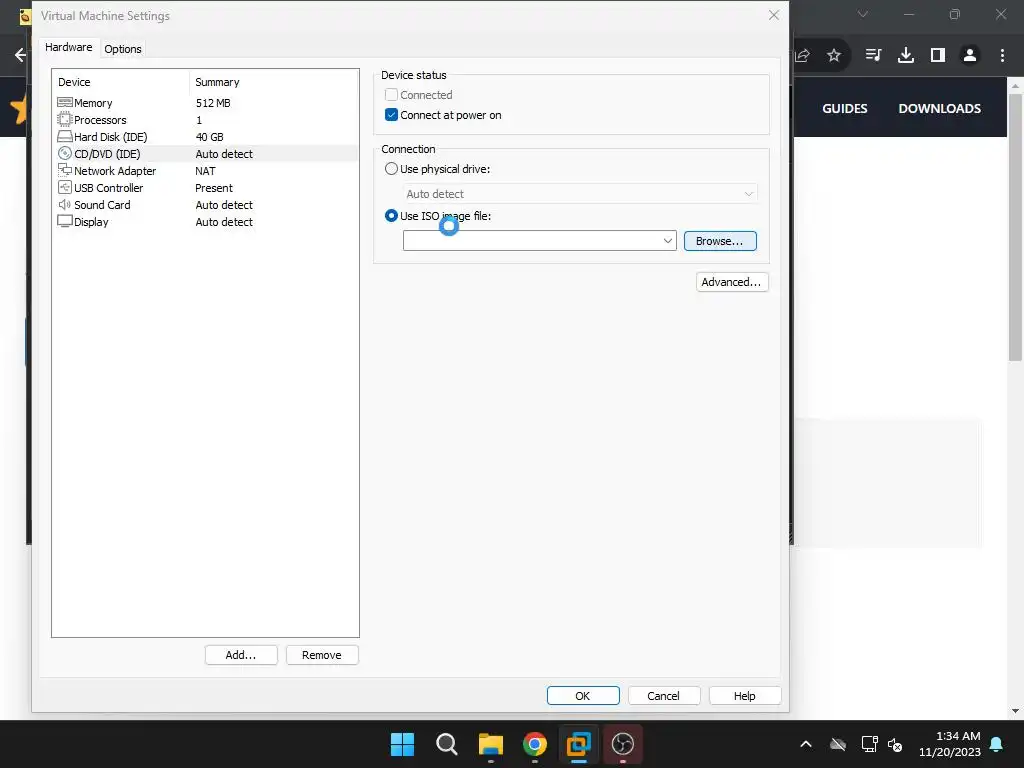Select Use ISO image file radio
The width and height of the screenshot is (1024, 768).
pyautogui.click(x=391, y=216)
